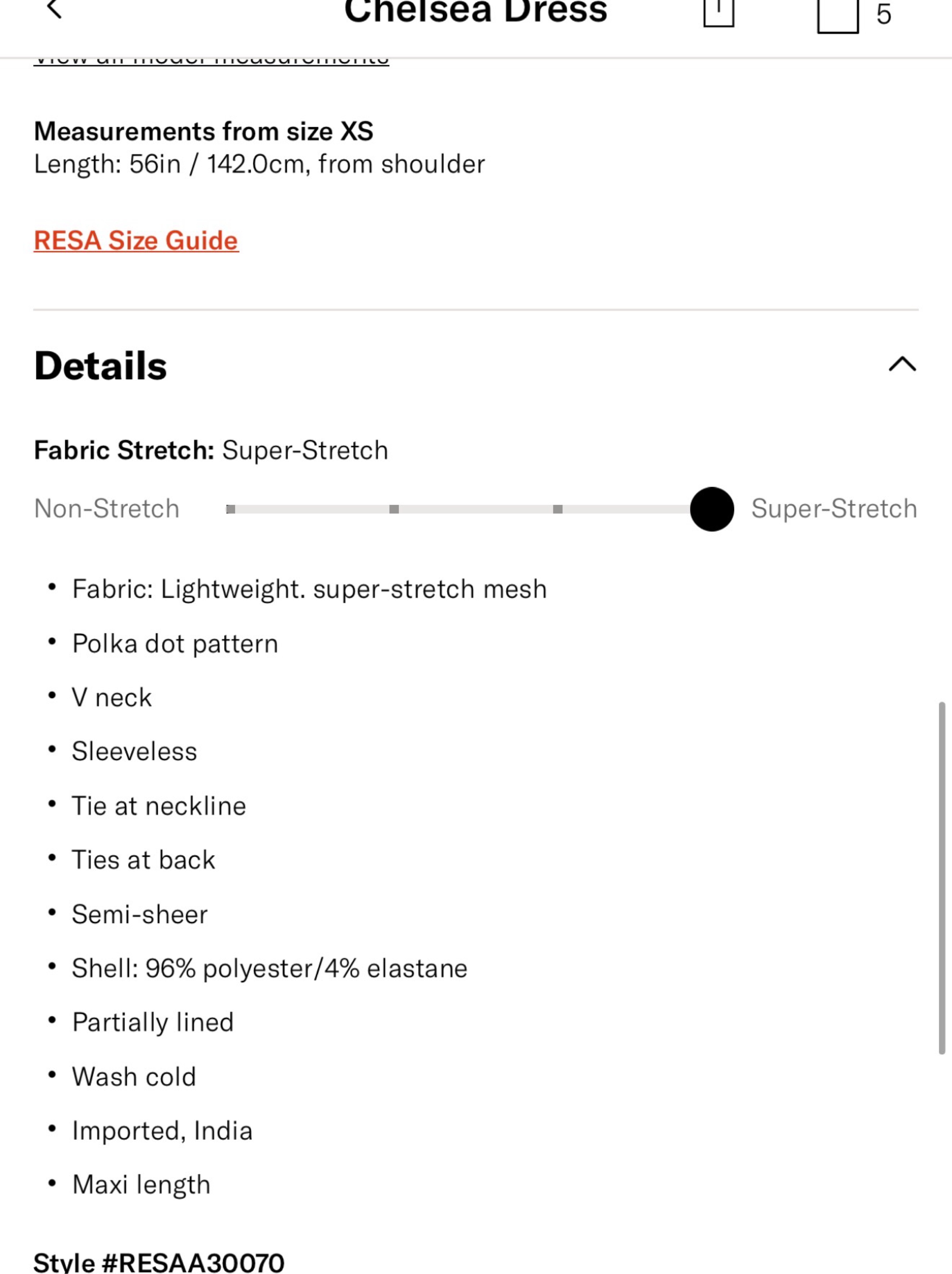
Task: Collapse the Details section chevron
Action: (902, 364)
